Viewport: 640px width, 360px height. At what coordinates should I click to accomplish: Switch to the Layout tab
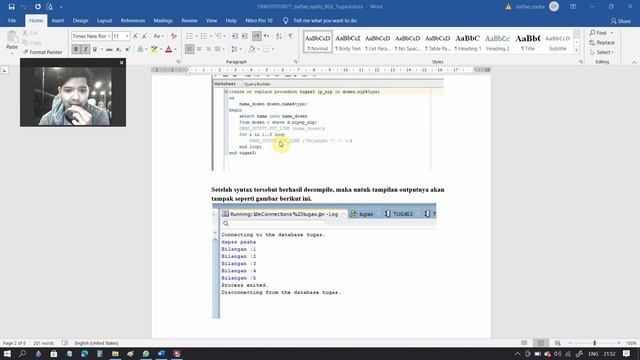click(x=104, y=20)
